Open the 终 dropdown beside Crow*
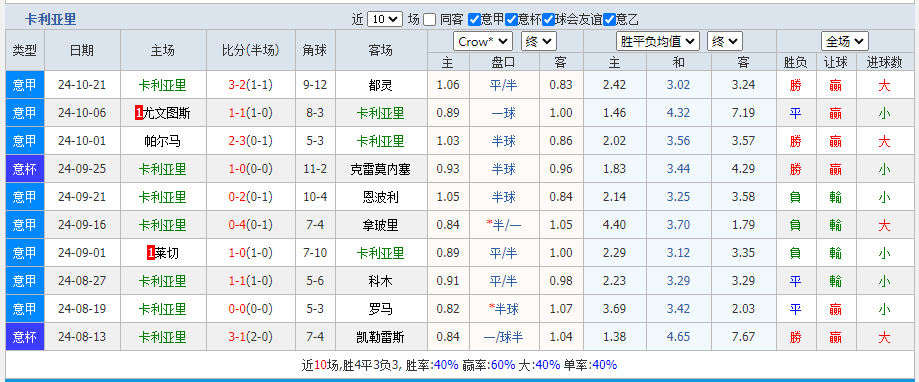 point(539,42)
